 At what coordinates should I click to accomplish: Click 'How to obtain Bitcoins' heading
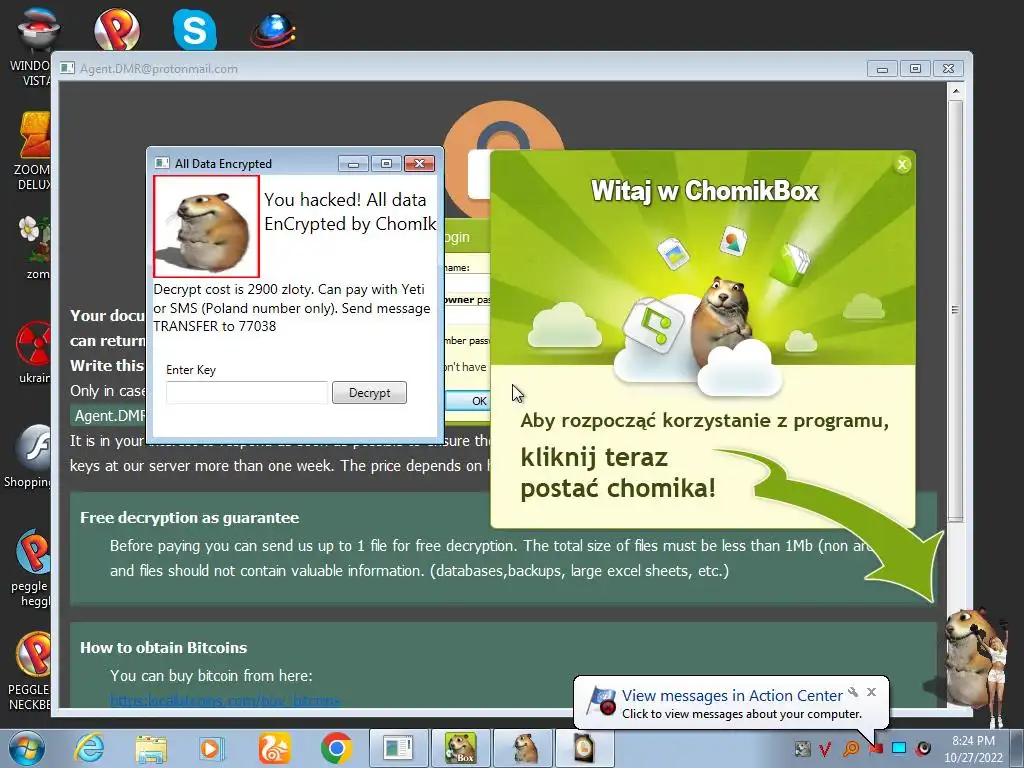163,648
